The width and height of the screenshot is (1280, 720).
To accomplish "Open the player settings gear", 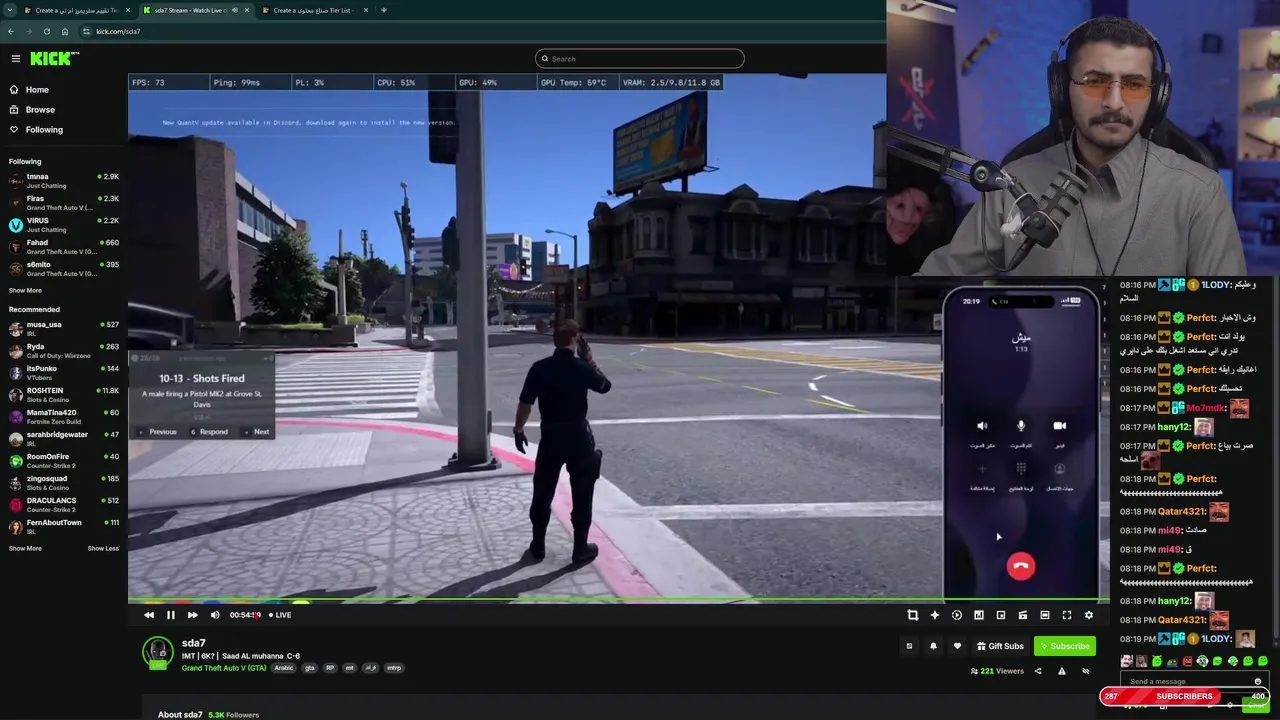I will pyautogui.click(x=1089, y=615).
